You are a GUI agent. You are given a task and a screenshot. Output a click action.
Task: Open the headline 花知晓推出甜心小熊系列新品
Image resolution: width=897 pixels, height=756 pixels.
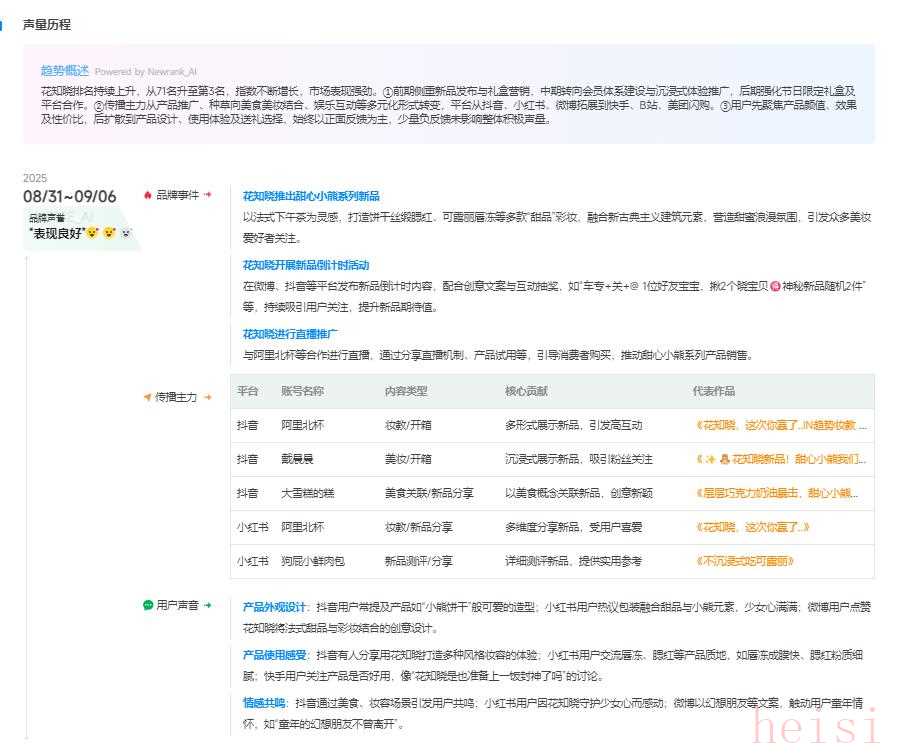[311, 196]
